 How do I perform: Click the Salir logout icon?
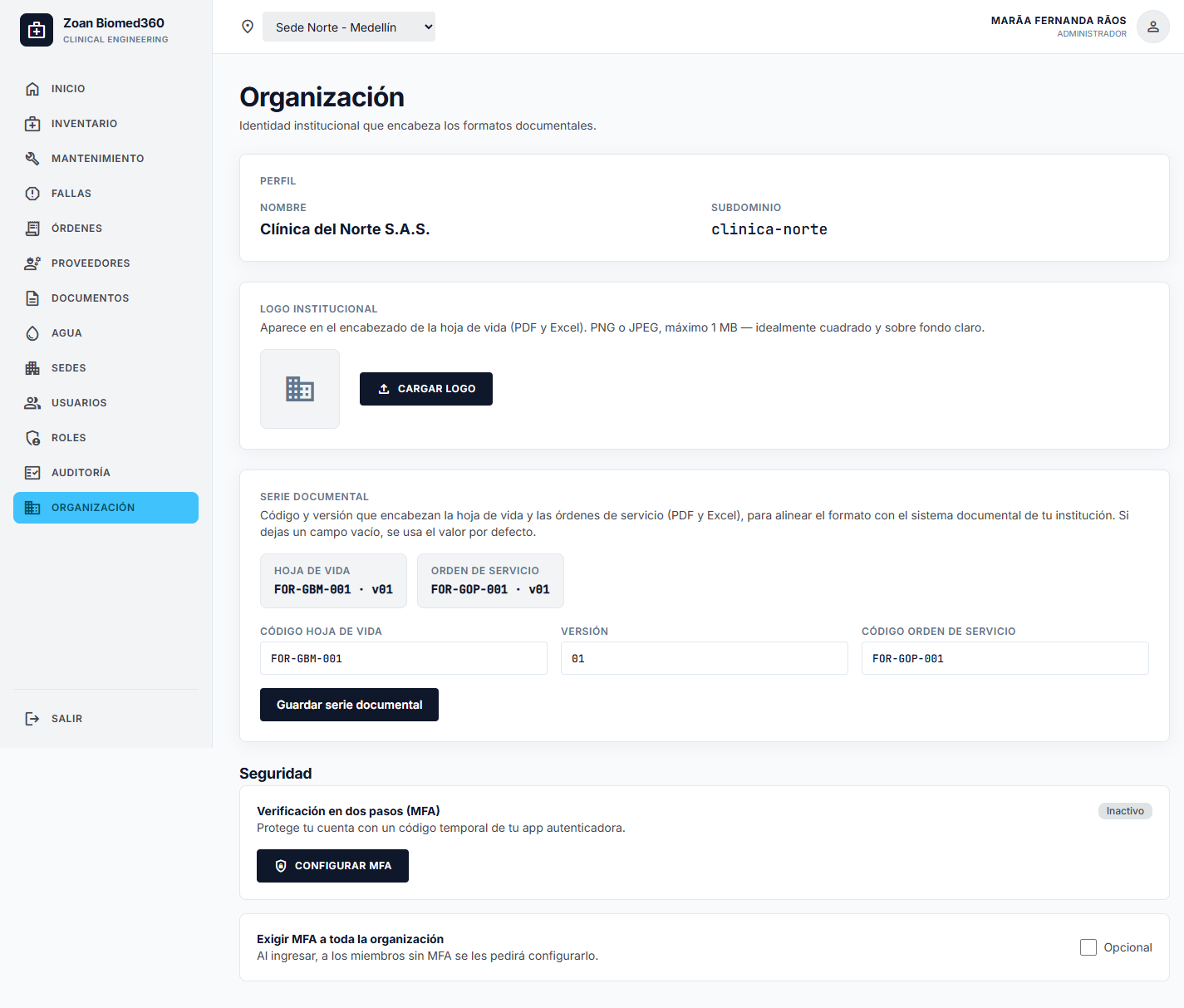[32, 719]
